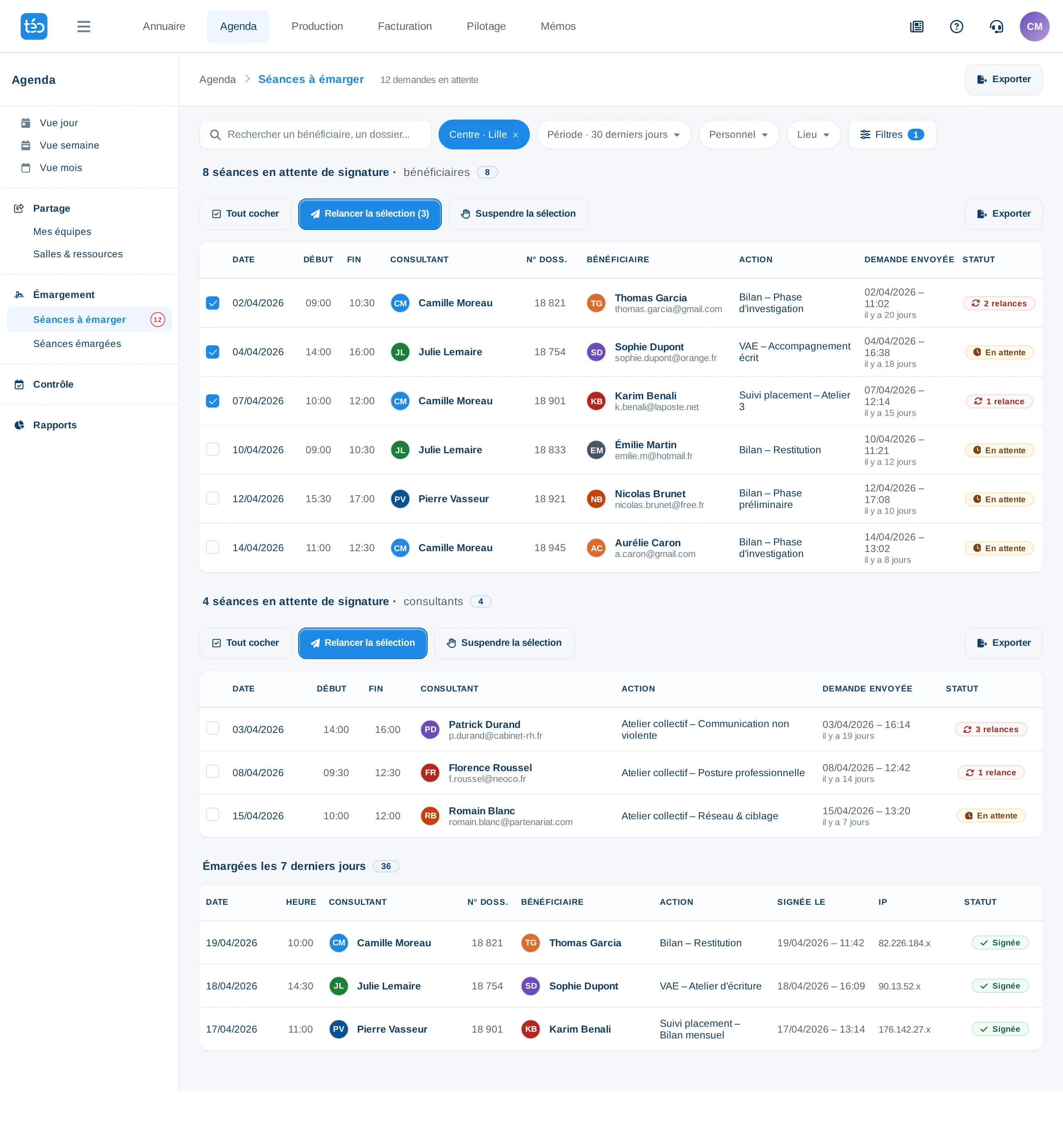Image resolution: width=1063 pixels, height=1148 pixels.
Task: Click the 3 relances status badge
Action: click(x=991, y=730)
